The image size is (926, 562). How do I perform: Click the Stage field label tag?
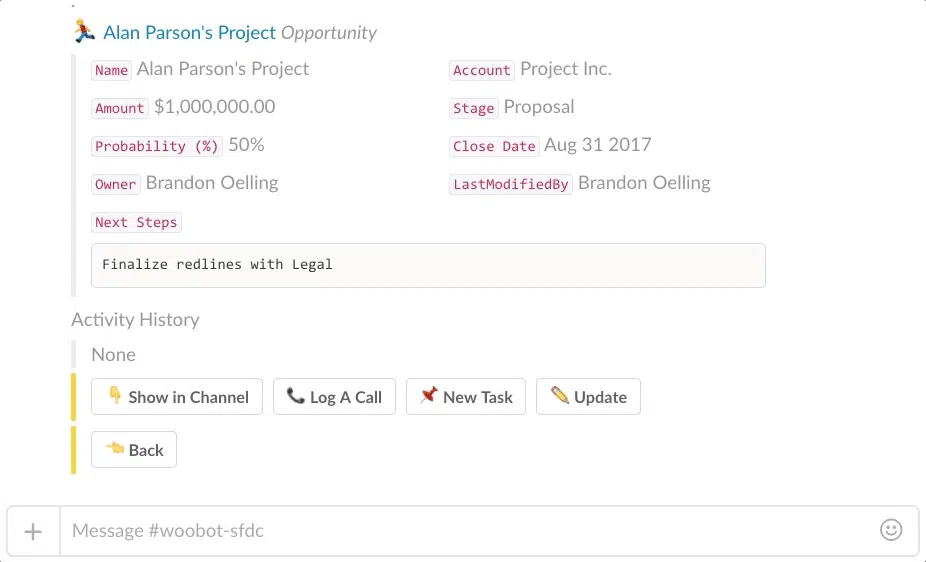(x=473, y=108)
